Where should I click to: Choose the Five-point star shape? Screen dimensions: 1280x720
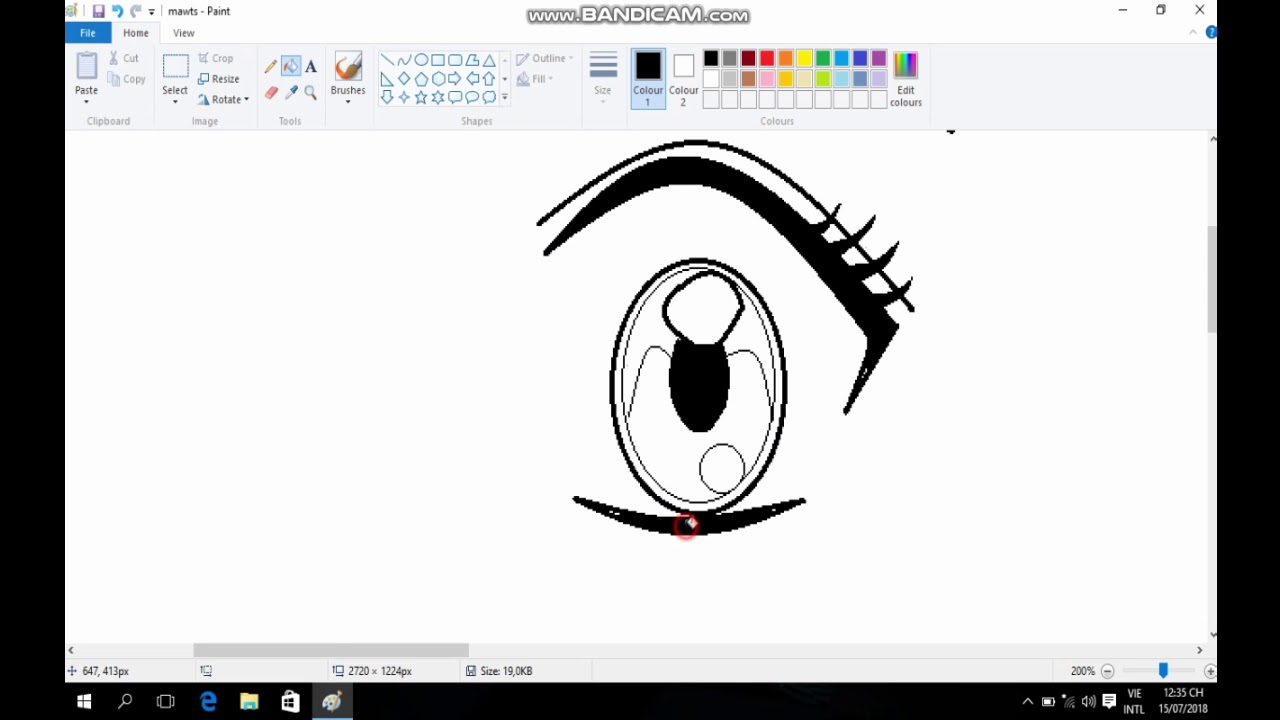(x=421, y=97)
